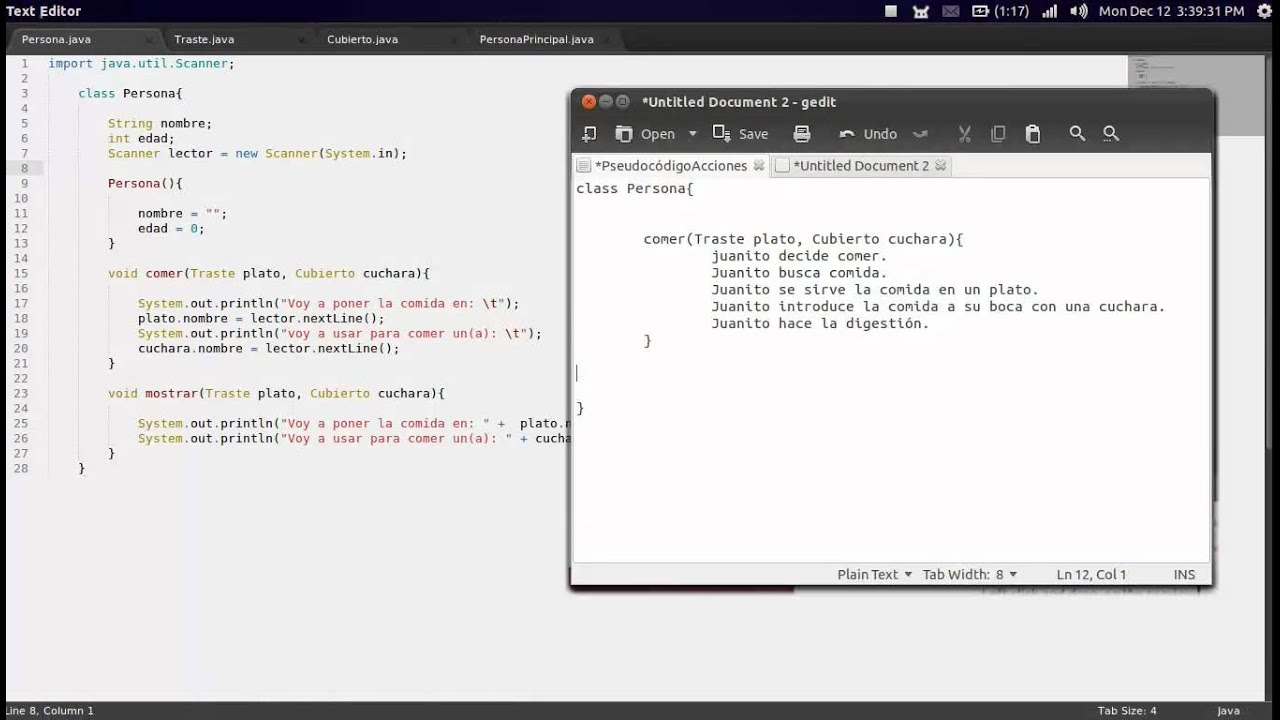Click line 1 import java.util.Scanner code
1280x720 pixels.
click(141, 63)
